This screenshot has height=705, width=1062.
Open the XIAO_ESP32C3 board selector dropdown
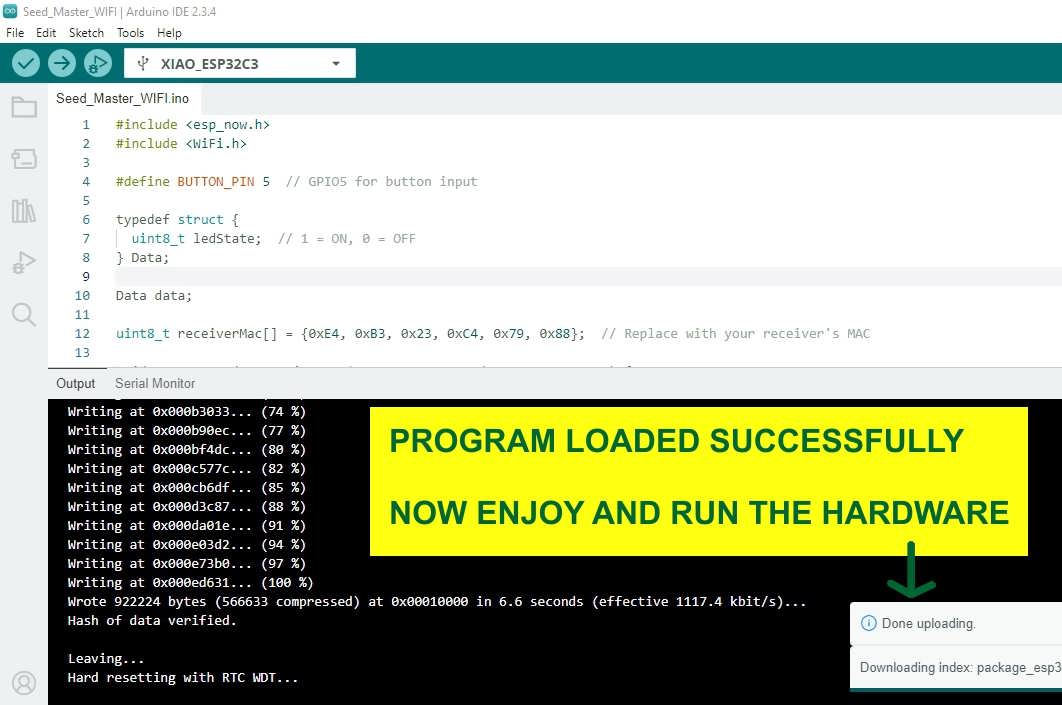(240, 64)
